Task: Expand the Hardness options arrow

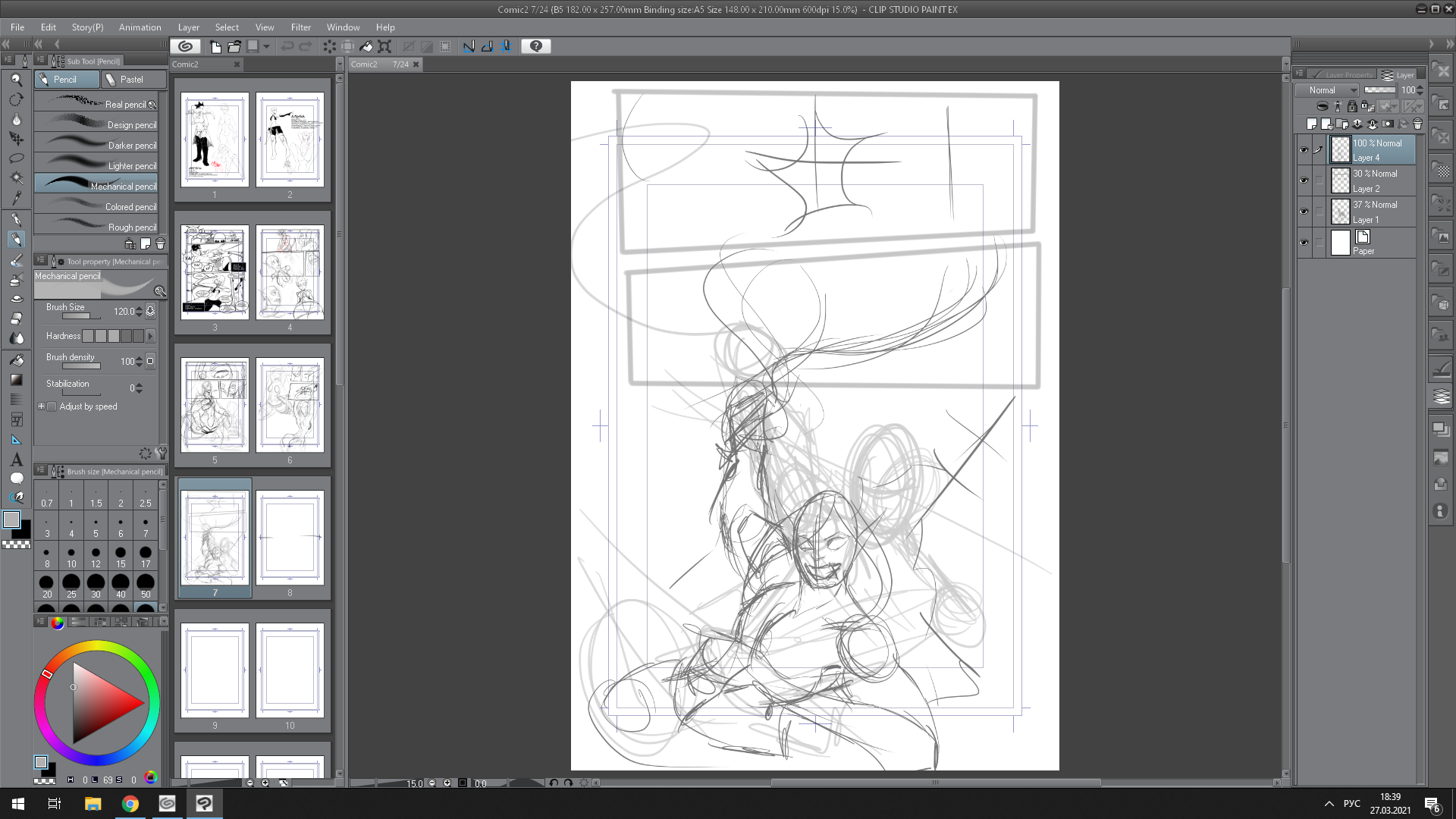Action: tap(150, 336)
